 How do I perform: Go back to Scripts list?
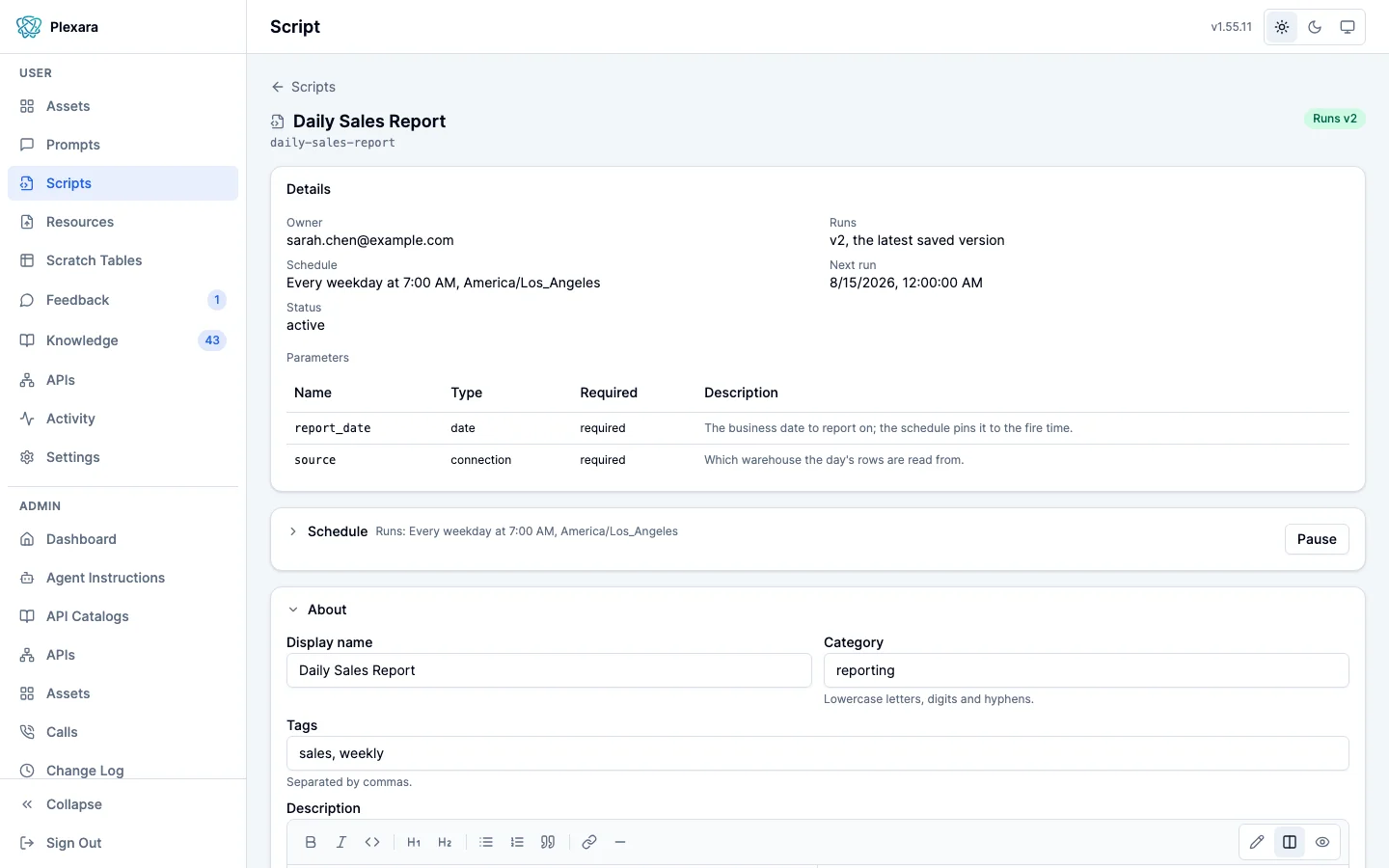coord(303,87)
